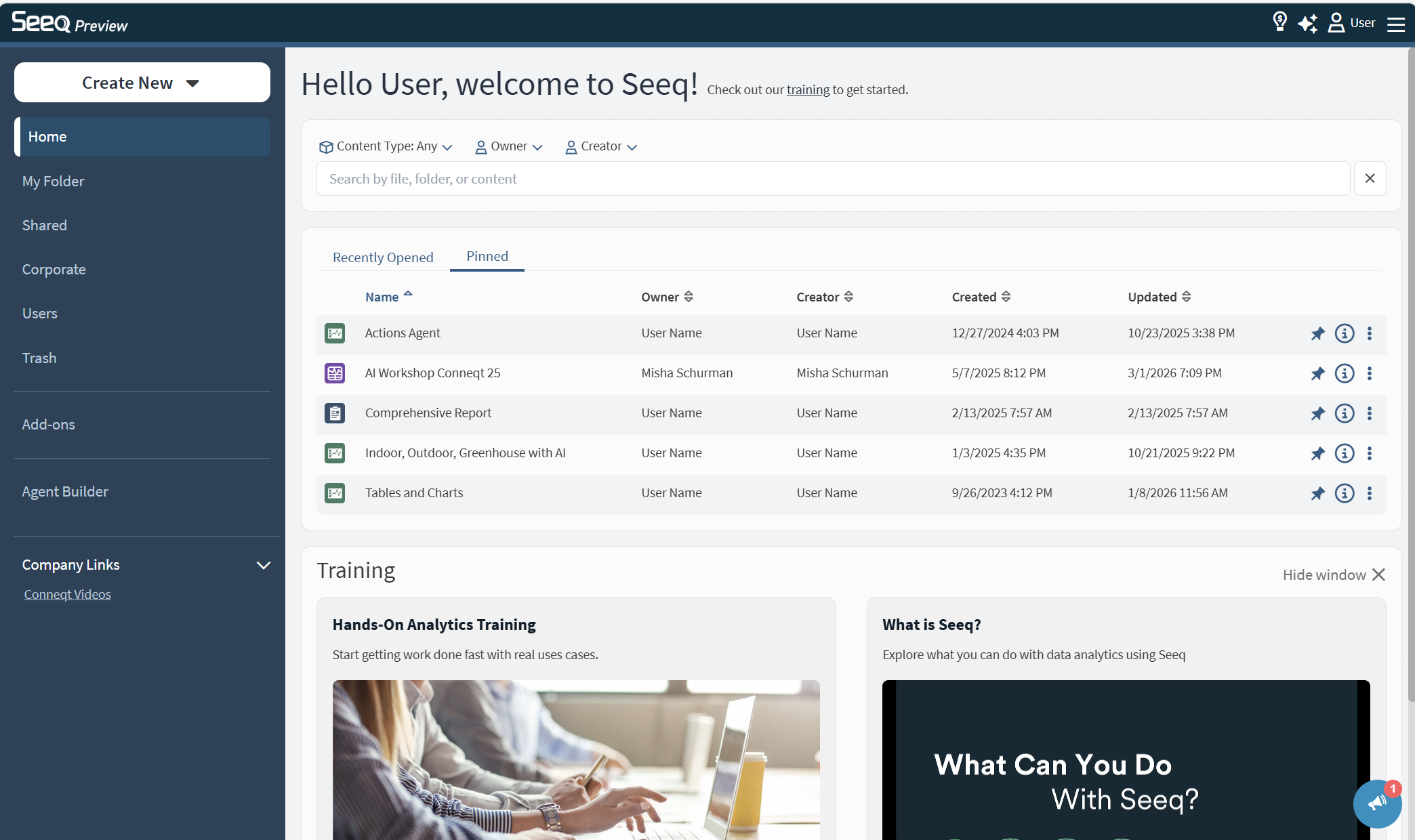Screen dimensions: 1415x840
Task: Click the search by file input field
Action: pyautogui.click(x=833, y=179)
